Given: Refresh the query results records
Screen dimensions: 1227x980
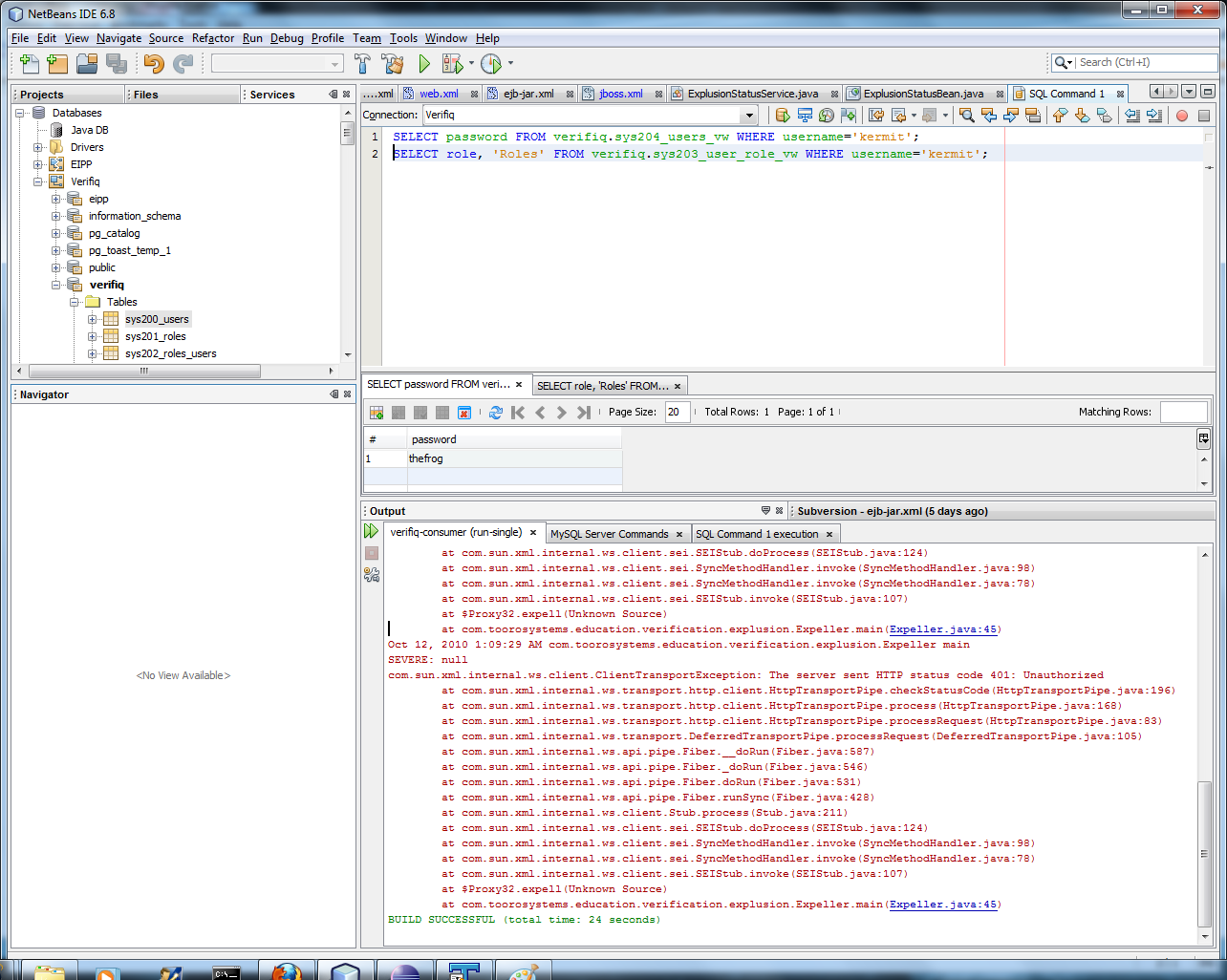Looking at the screenshot, I should (495, 413).
